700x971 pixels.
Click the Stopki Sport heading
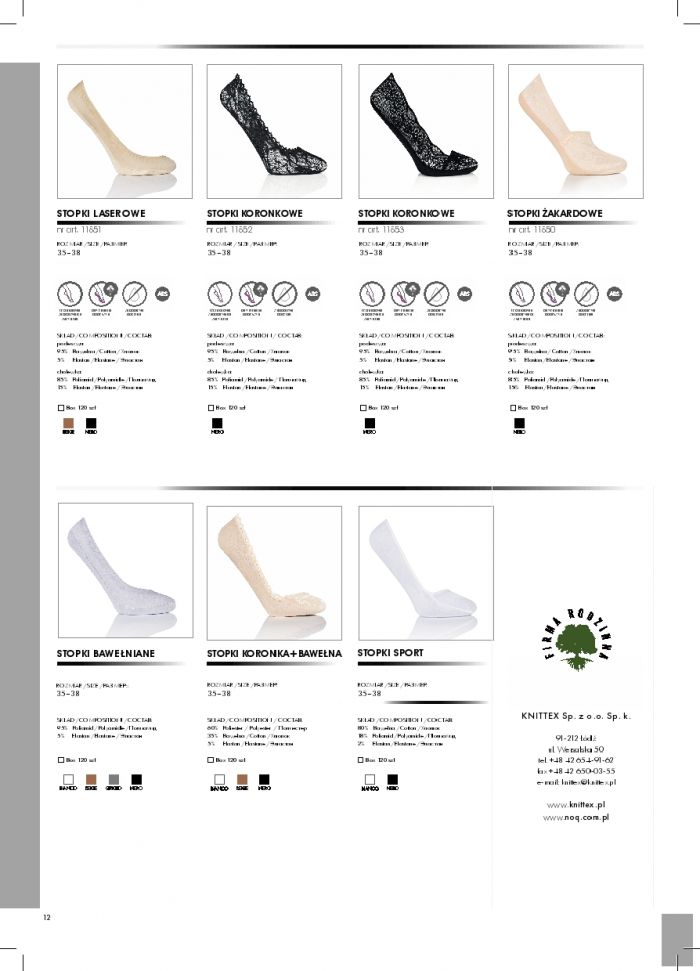[390, 653]
